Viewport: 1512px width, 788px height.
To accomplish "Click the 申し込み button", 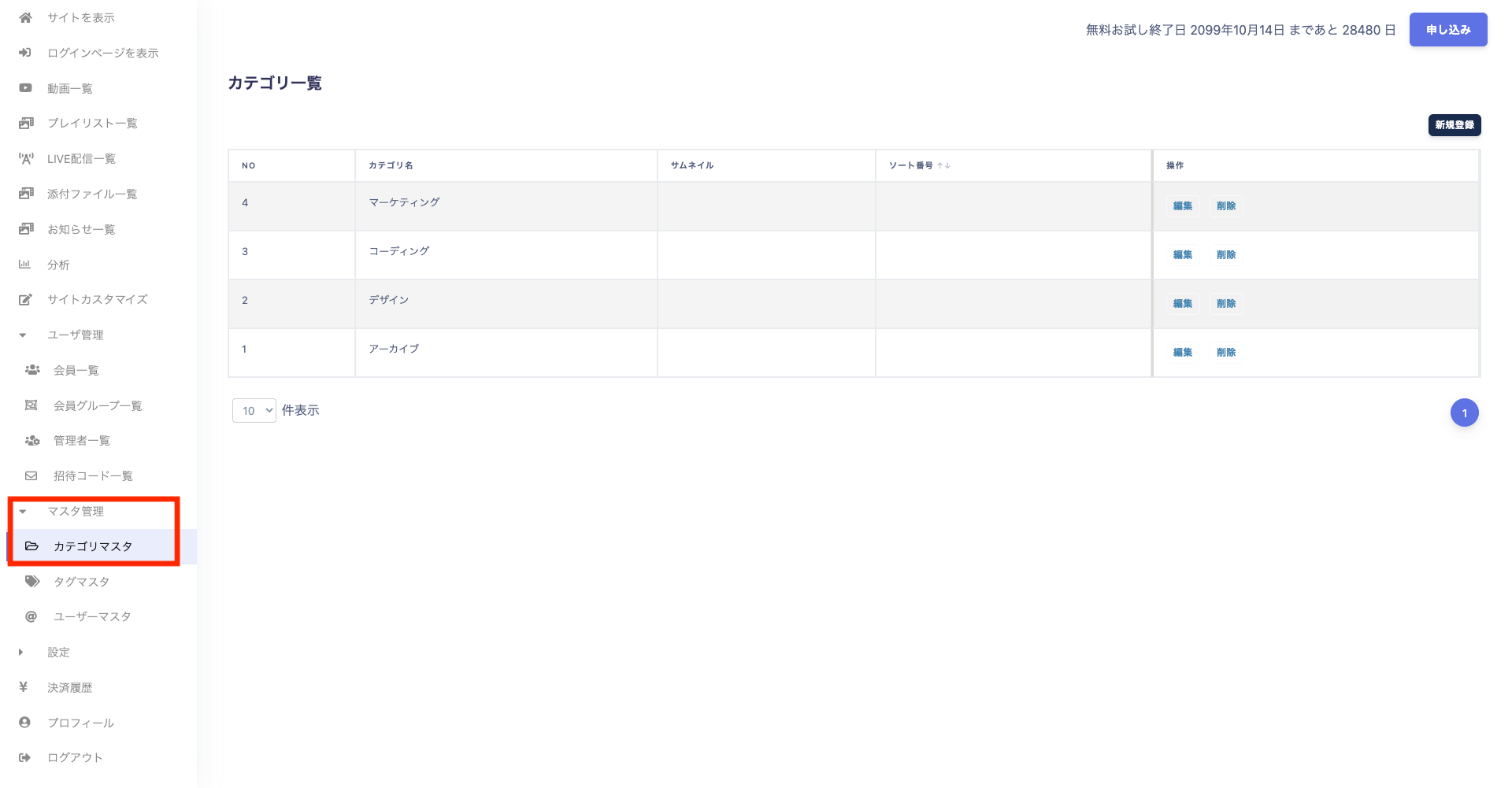I will coord(1448,30).
